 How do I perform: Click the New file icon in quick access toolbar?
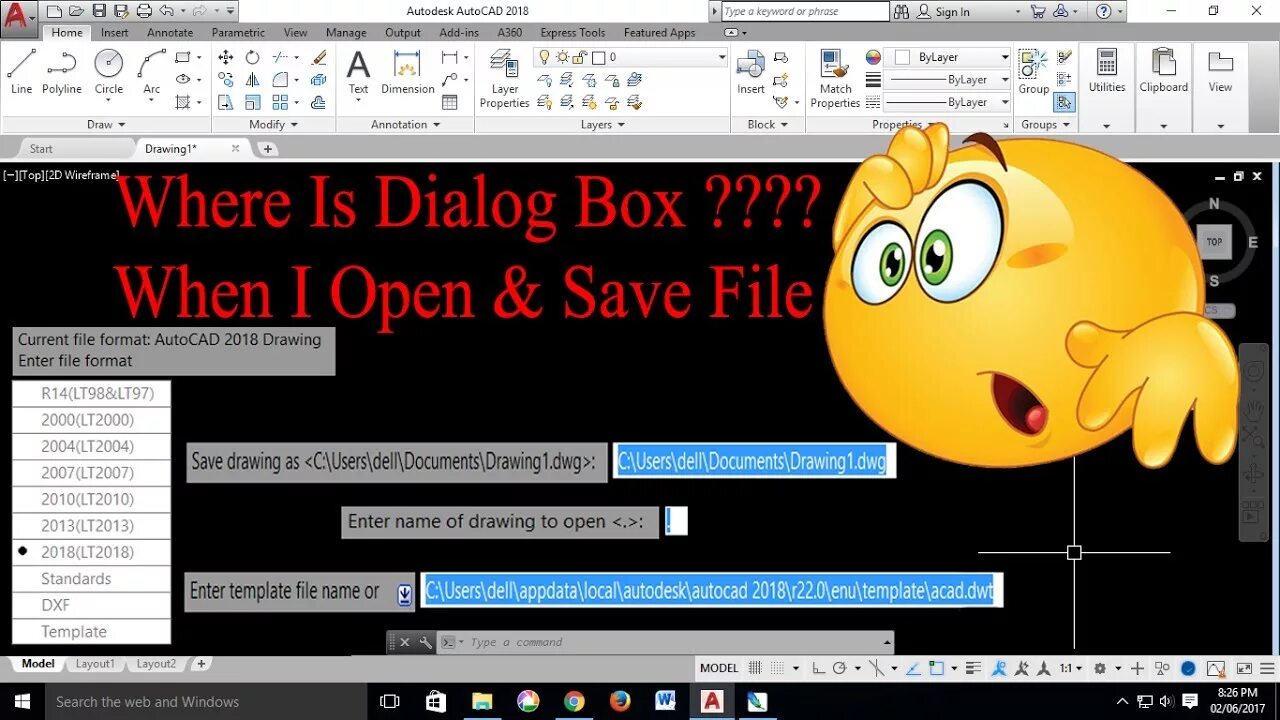[x=54, y=11]
